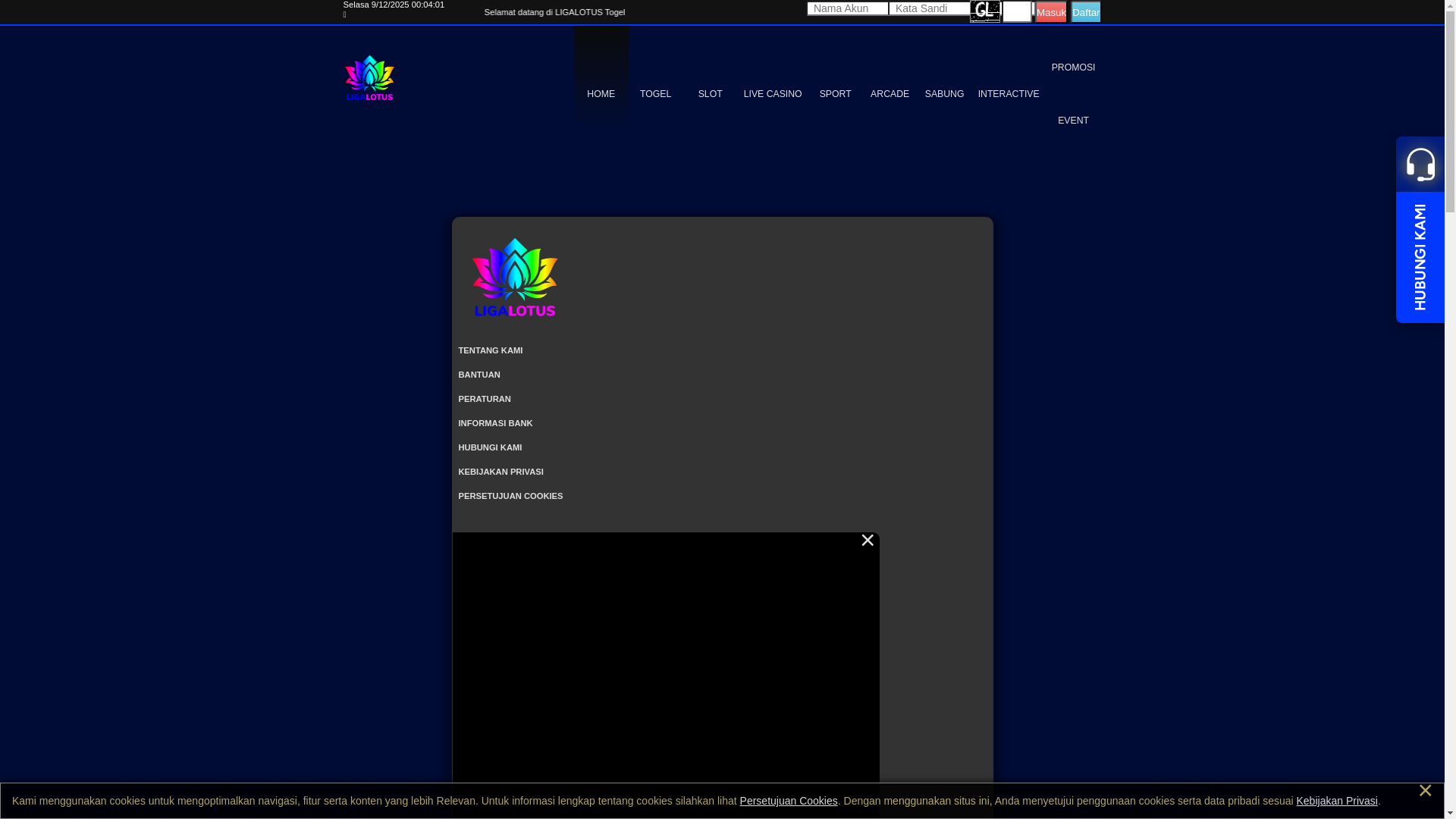
Task: Close the black popup overlay
Action: click(x=868, y=540)
